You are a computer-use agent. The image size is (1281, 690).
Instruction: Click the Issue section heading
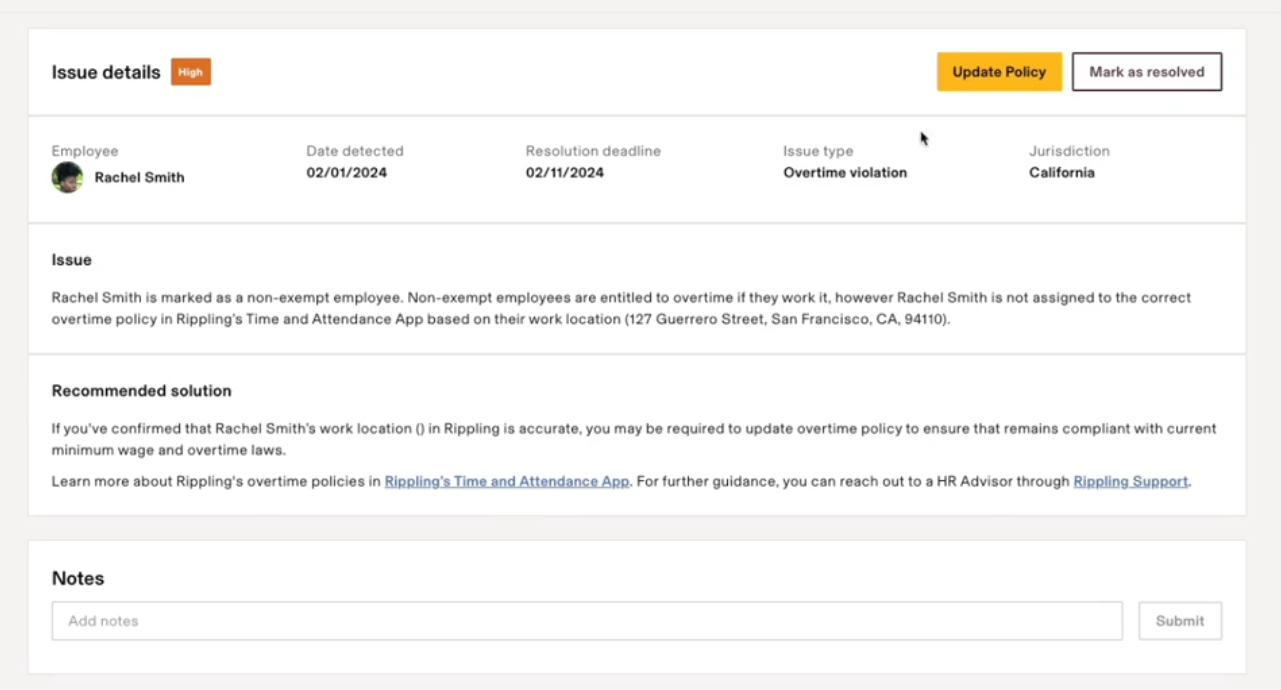click(x=71, y=260)
